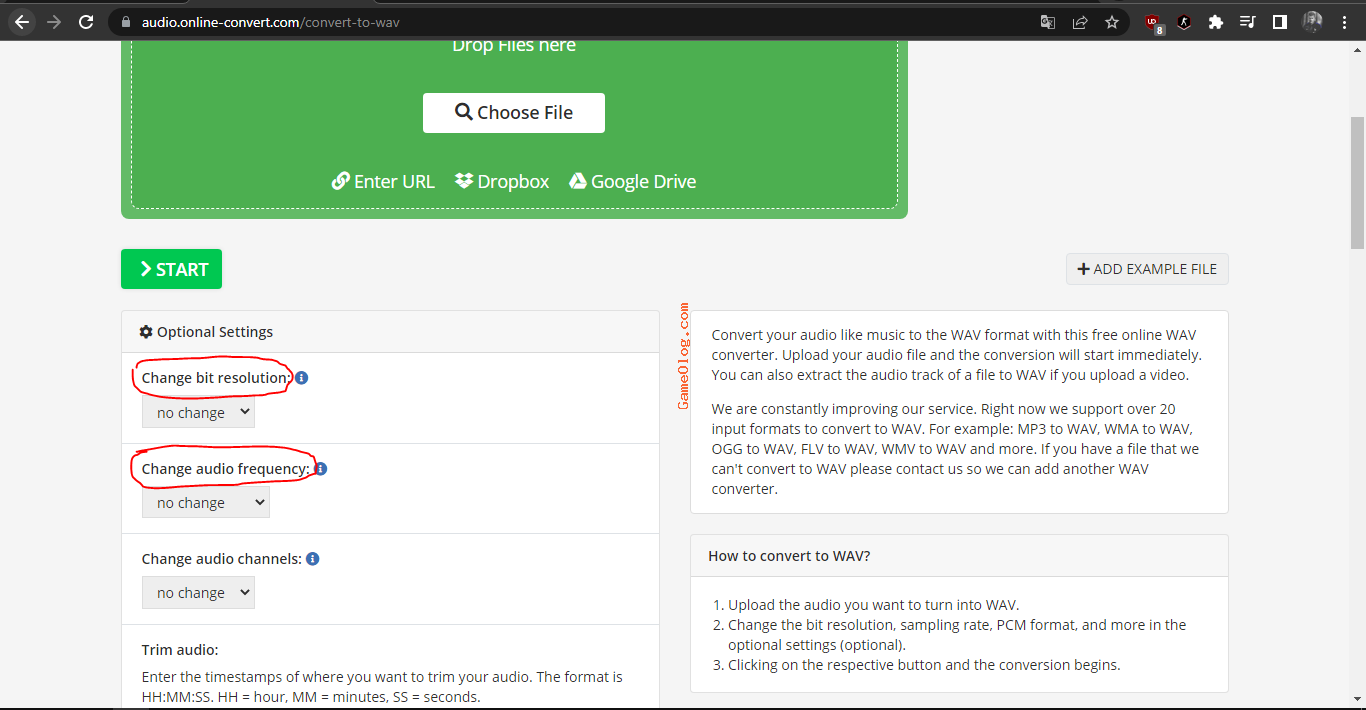1366x710 pixels.
Task: Click ADD EXAMPLE FILE button
Action: click(1147, 269)
